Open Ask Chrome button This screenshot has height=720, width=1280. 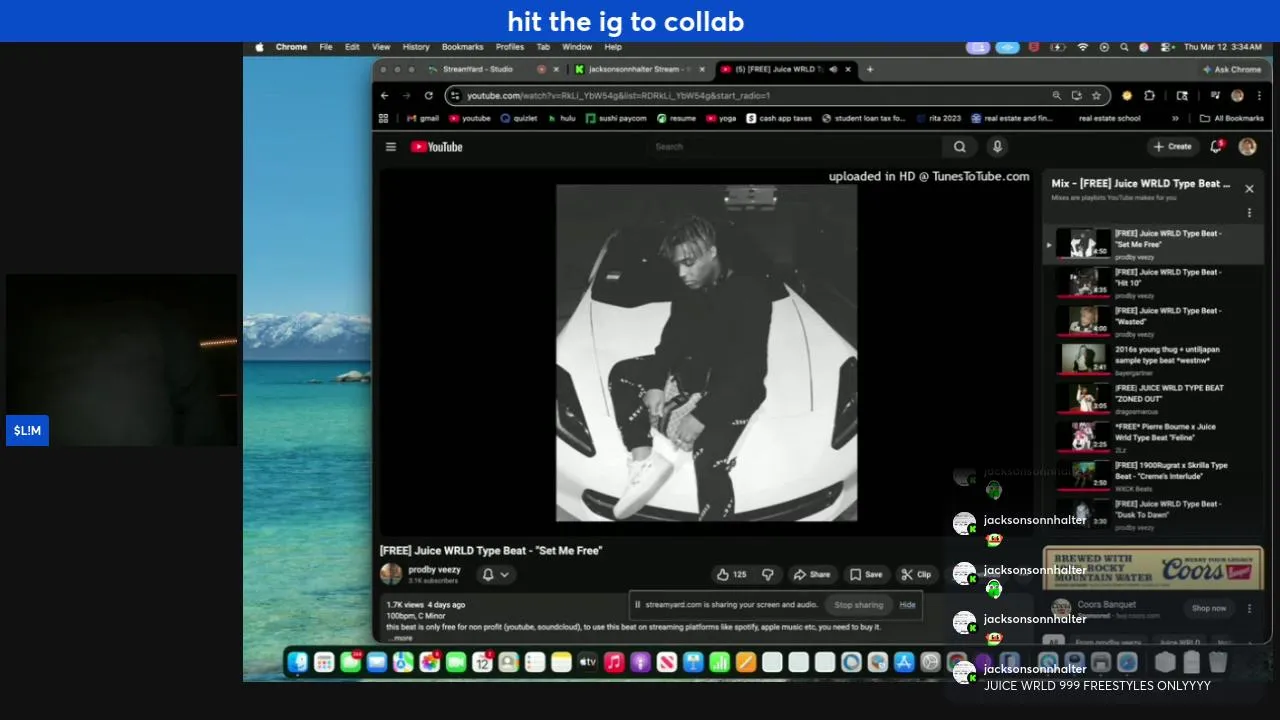point(1232,69)
